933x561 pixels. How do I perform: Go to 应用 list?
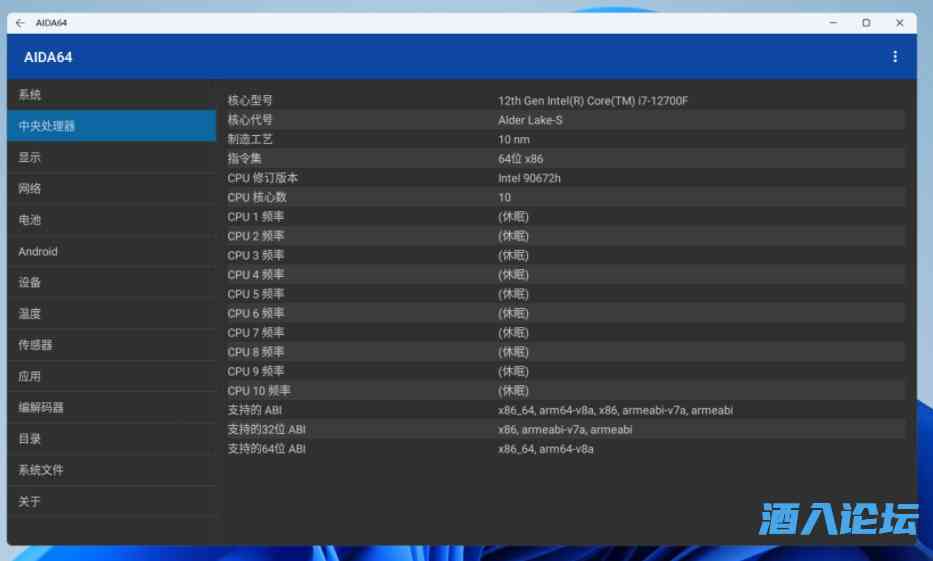(x=111, y=376)
